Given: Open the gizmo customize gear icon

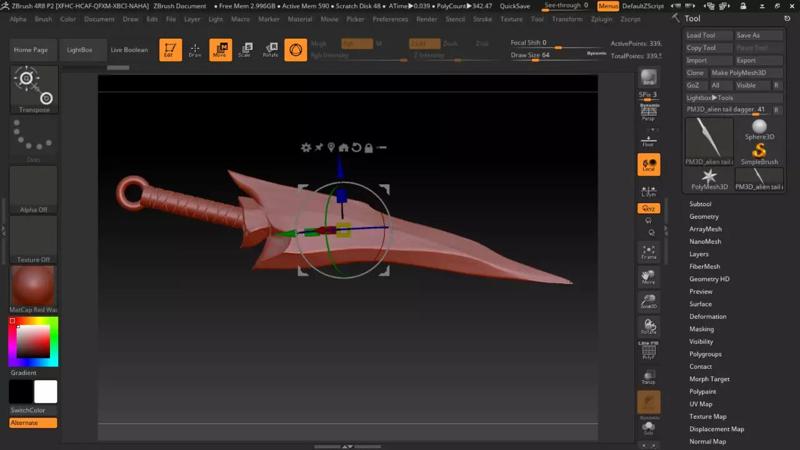Looking at the screenshot, I should tap(306, 147).
